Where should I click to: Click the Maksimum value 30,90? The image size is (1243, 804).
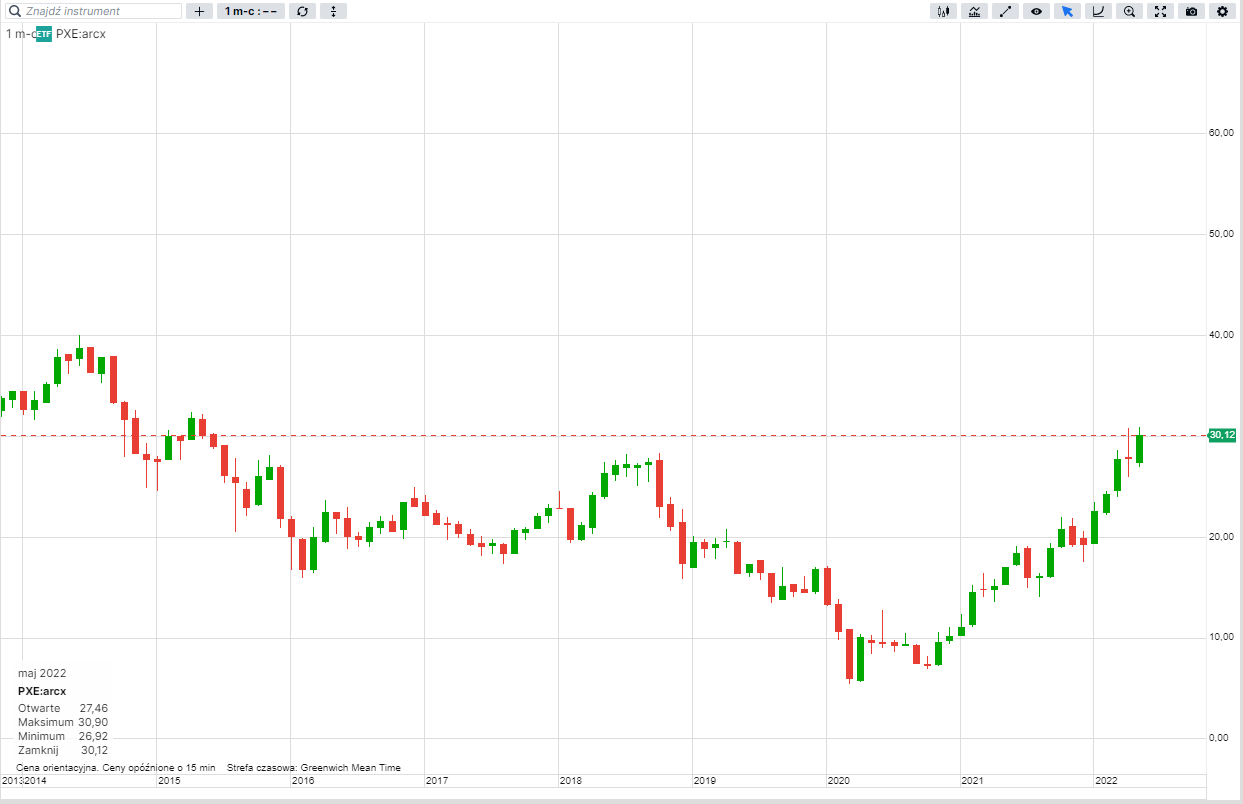coord(93,722)
